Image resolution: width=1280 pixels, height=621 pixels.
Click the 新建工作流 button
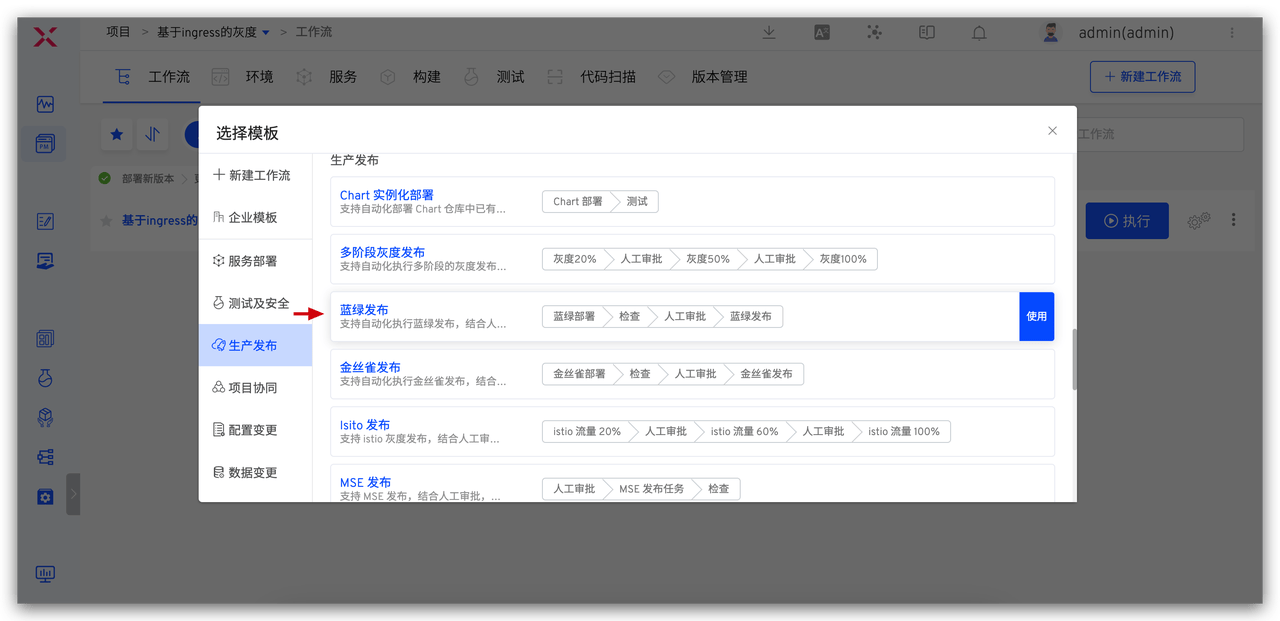pyautogui.click(x=1142, y=77)
